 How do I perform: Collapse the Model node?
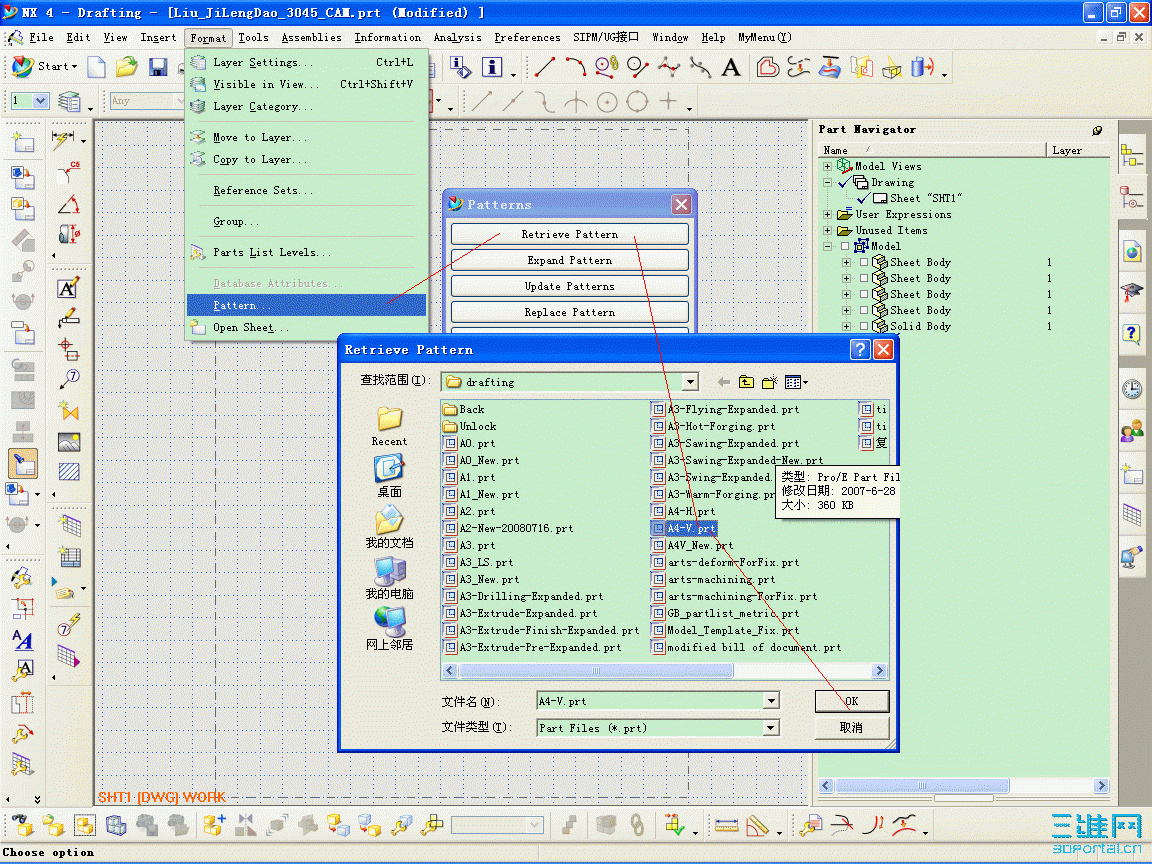[827, 246]
